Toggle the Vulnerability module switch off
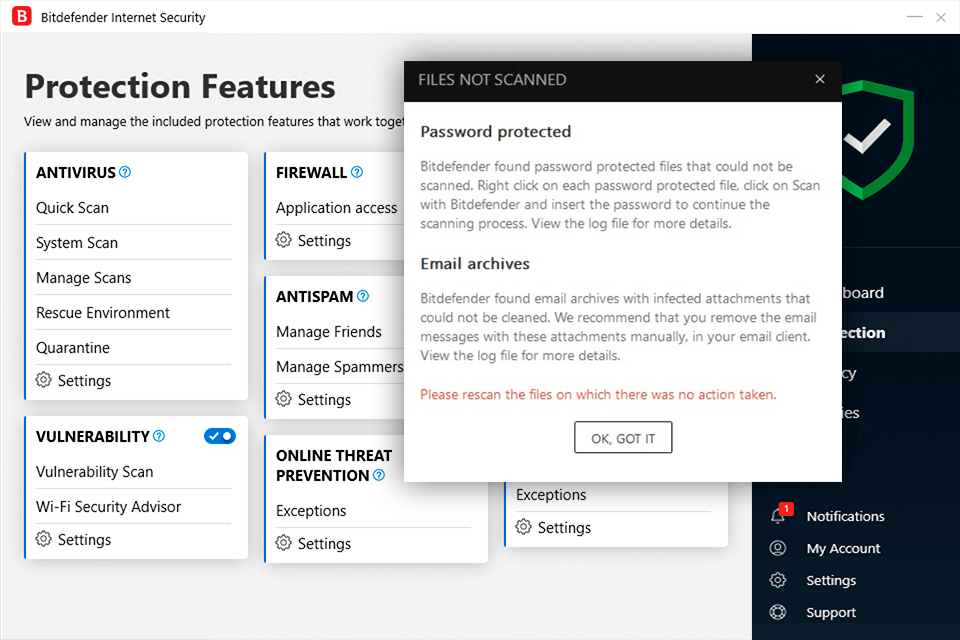The height and width of the screenshot is (640, 960). point(219,436)
